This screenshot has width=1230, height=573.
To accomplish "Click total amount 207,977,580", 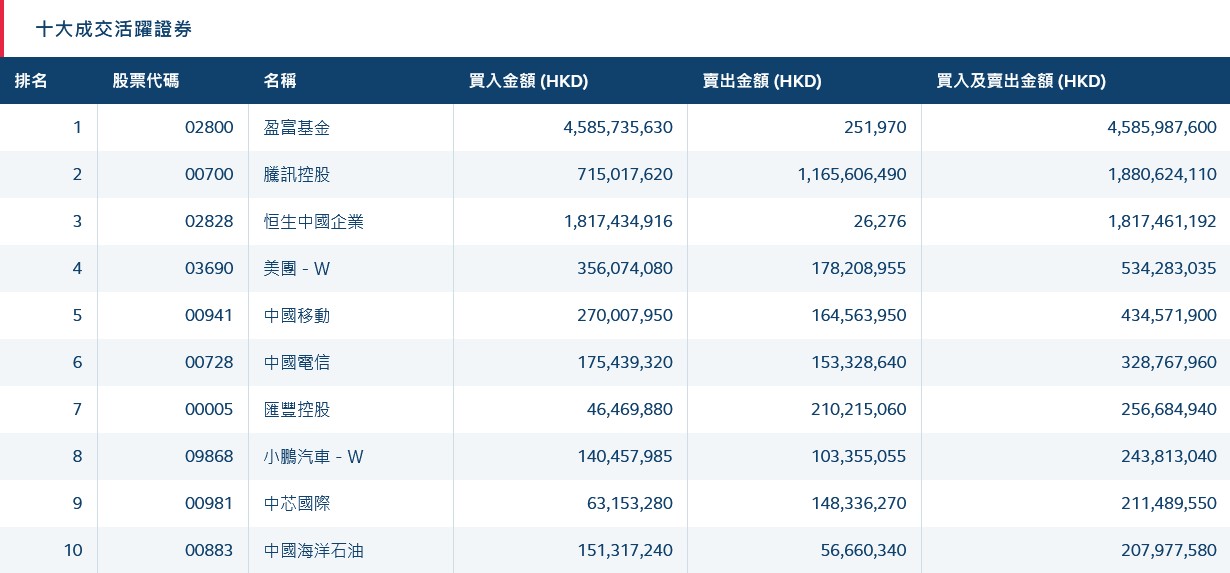I will click(x=1169, y=550).
